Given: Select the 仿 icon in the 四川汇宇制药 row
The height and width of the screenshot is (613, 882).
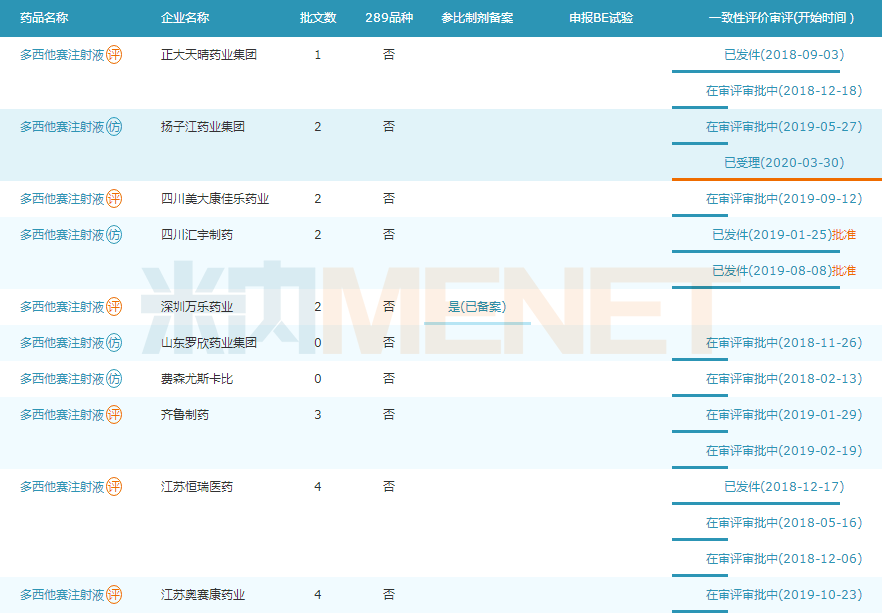Looking at the screenshot, I should [x=114, y=235].
